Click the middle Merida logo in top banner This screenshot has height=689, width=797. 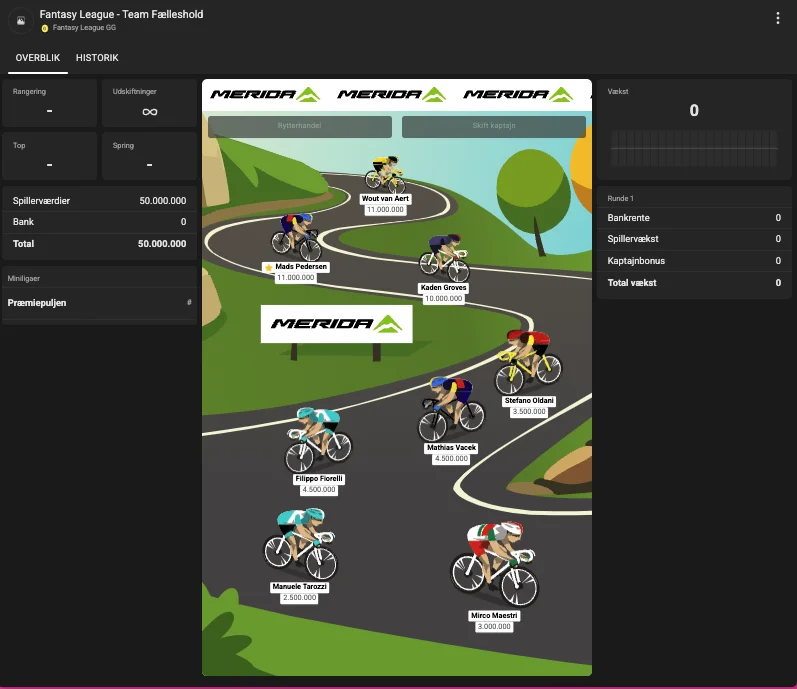coord(391,95)
